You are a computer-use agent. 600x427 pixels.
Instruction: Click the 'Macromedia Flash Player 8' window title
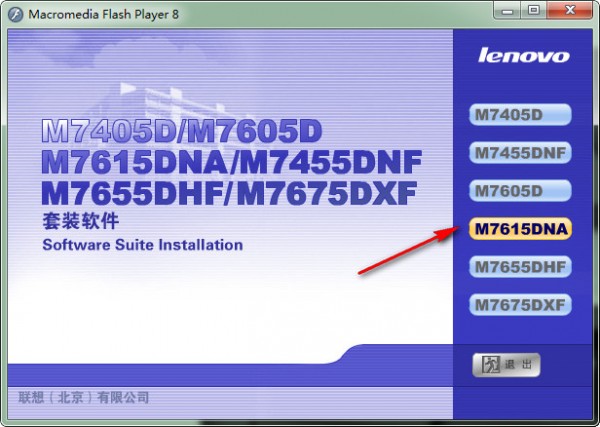coord(103,15)
